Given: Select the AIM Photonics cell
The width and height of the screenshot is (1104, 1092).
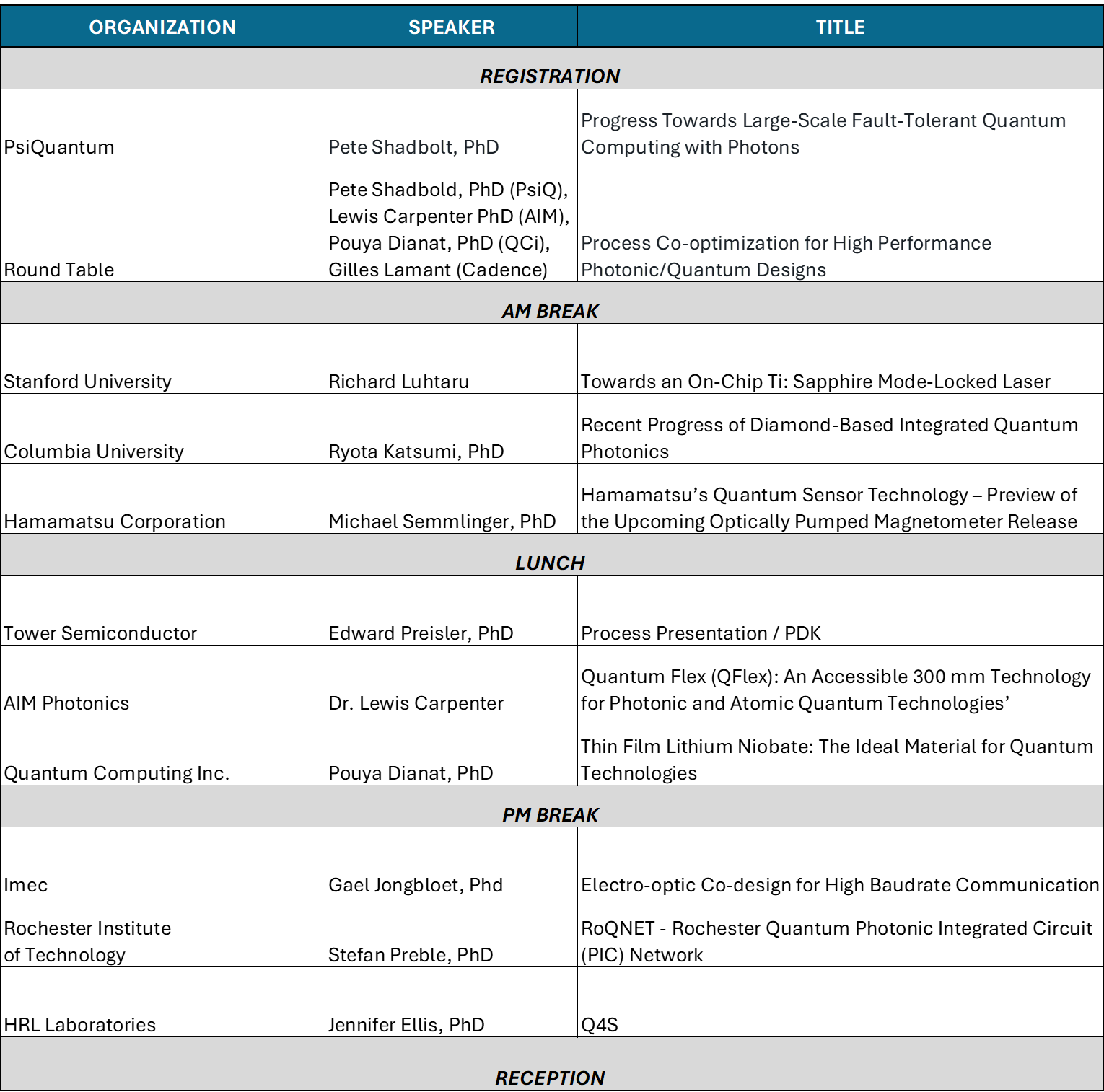Looking at the screenshot, I should (162, 680).
